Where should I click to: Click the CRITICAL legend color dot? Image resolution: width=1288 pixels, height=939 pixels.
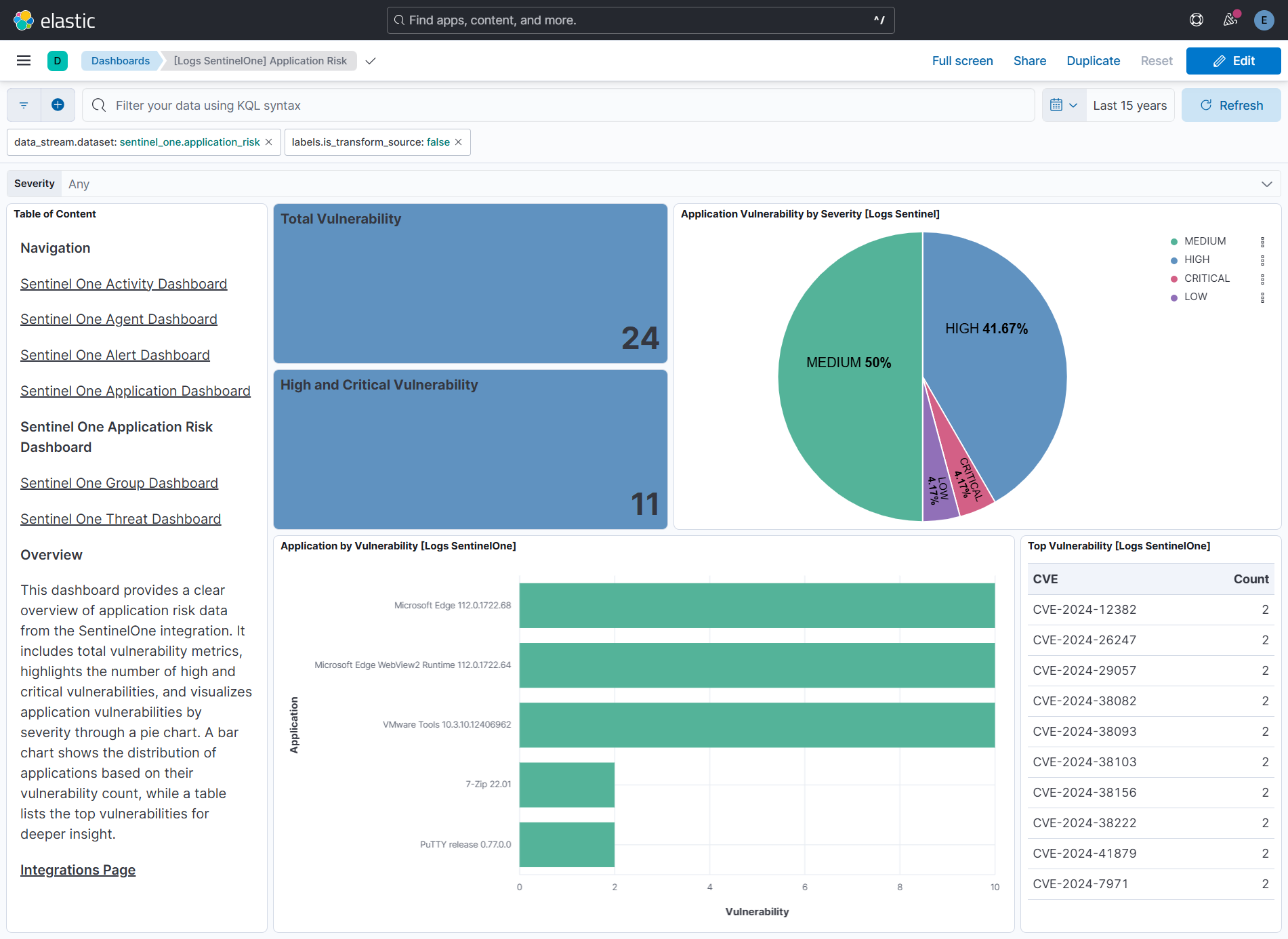1174,279
